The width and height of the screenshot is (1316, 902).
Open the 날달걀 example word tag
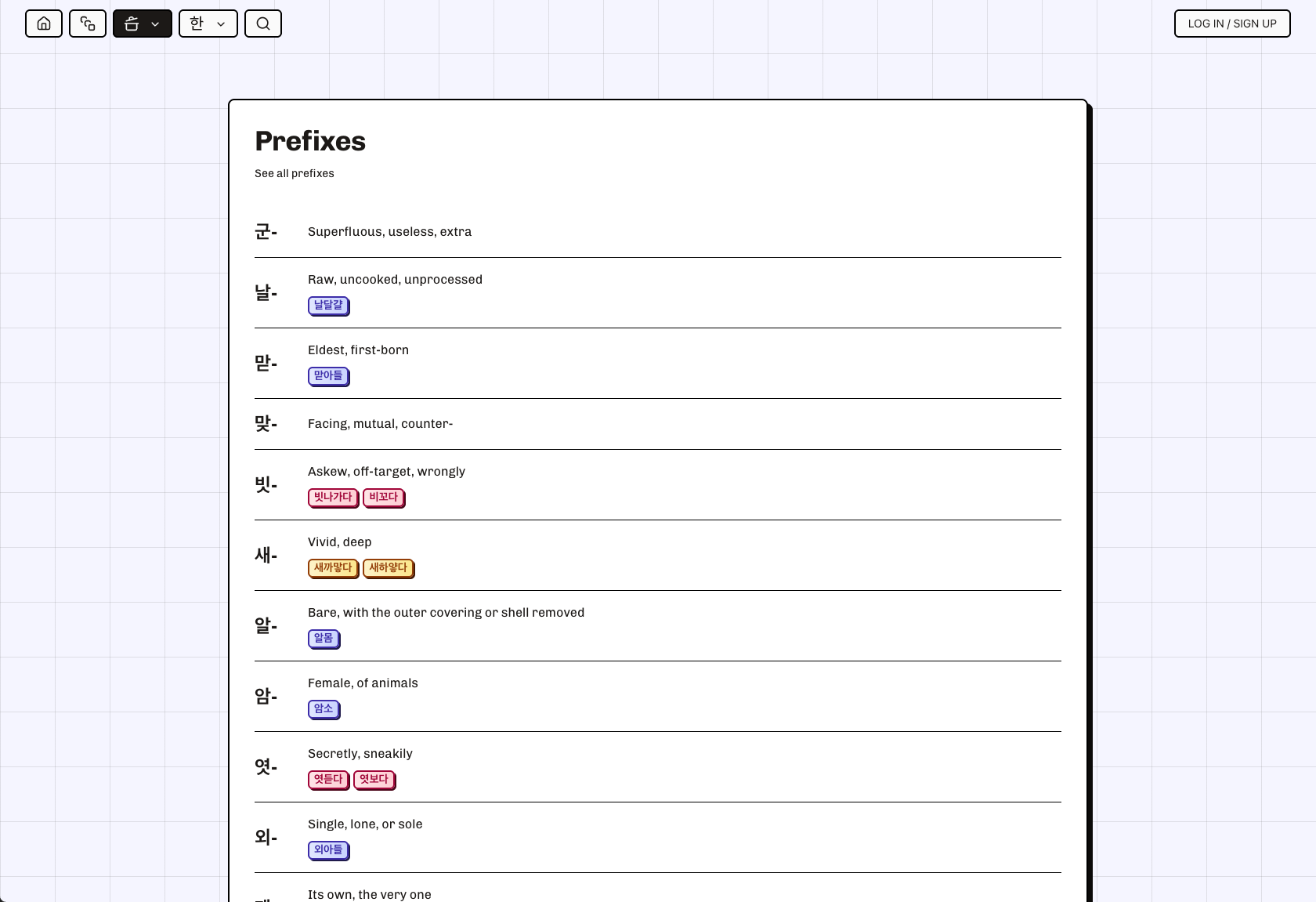tap(328, 305)
